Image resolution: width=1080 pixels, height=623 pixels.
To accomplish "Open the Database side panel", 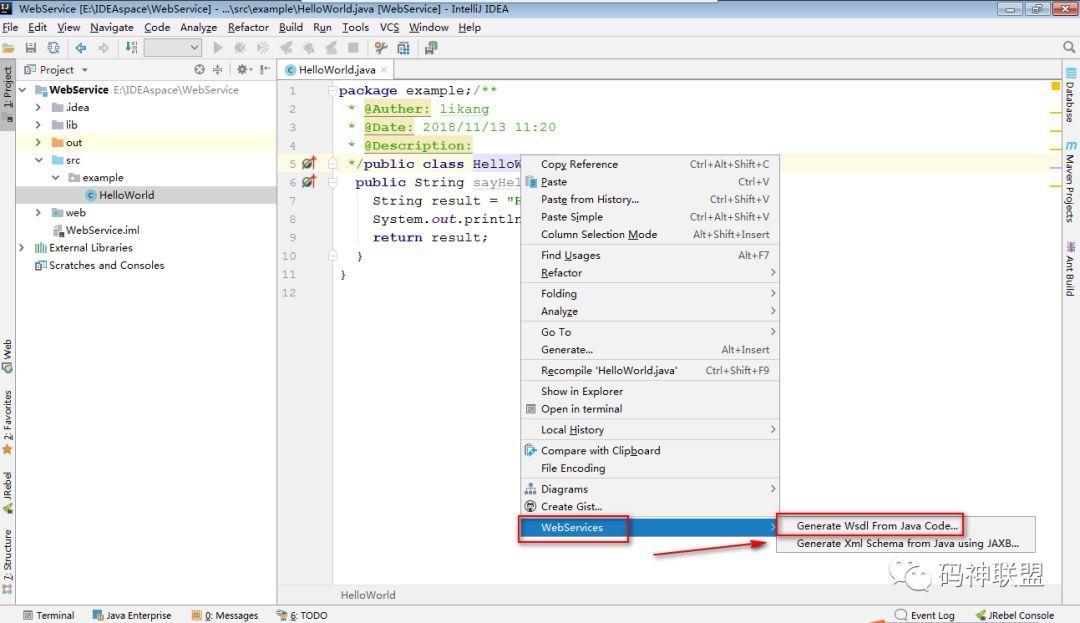I will click(x=1070, y=95).
